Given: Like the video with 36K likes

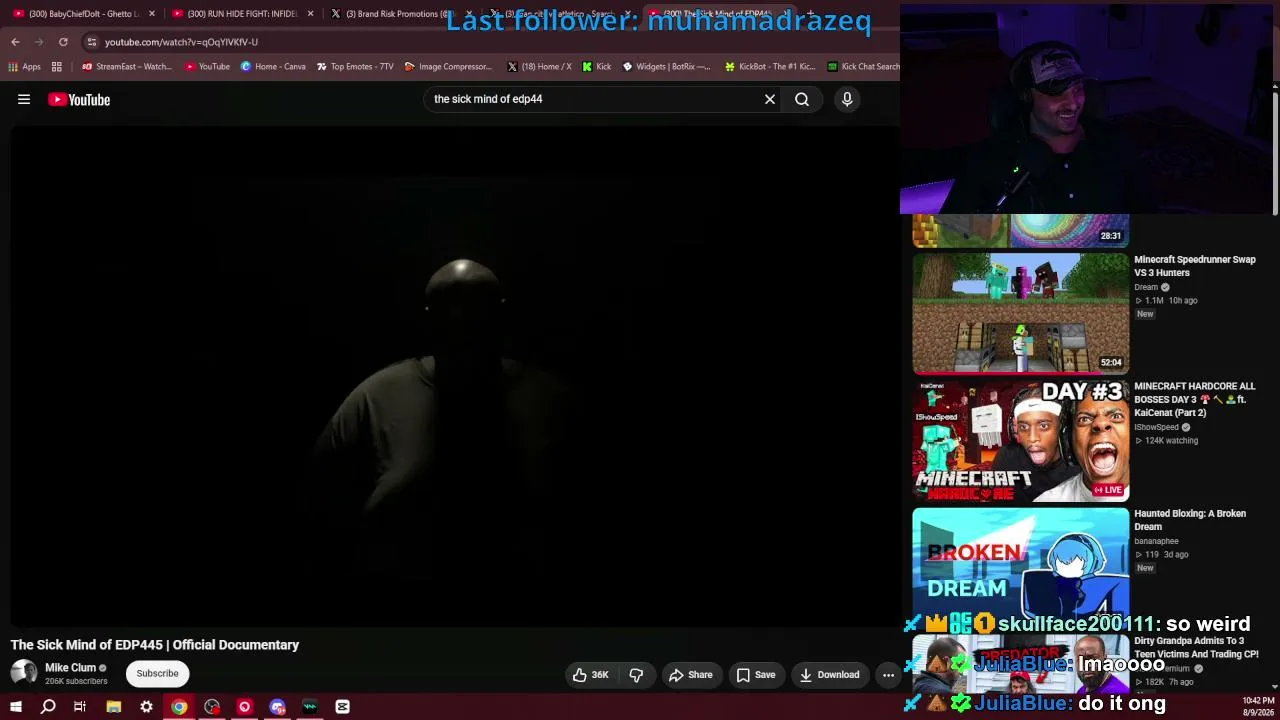Looking at the screenshot, I should point(590,675).
